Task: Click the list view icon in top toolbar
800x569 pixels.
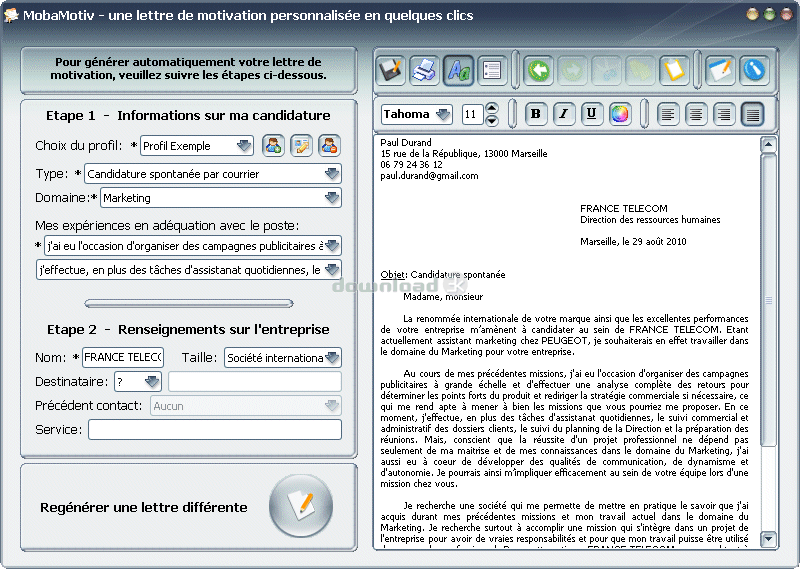Action: pos(492,70)
